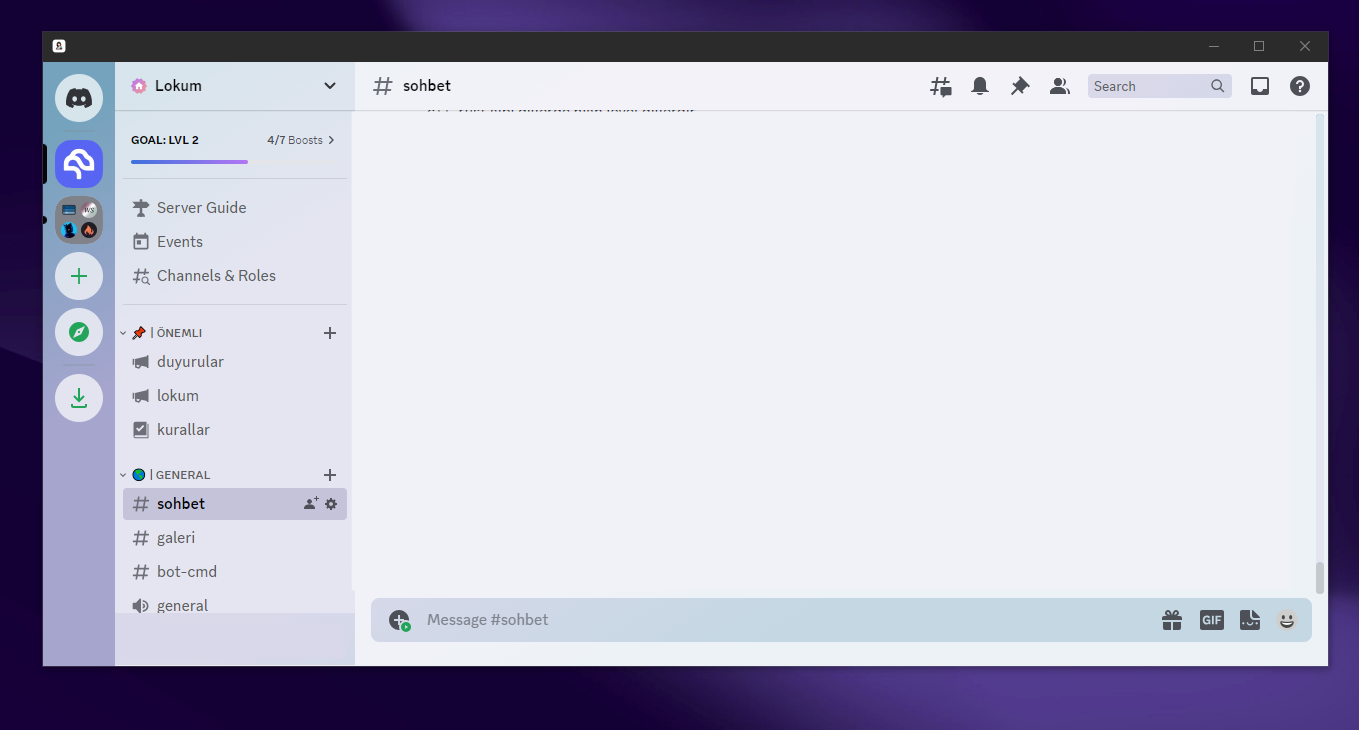Open the bot-cmd channel
This screenshot has width=1359, height=730.
click(x=235, y=572)
